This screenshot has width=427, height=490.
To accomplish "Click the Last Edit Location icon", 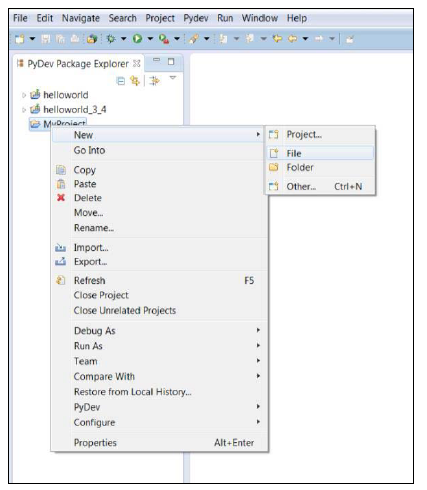I will [277, 39].
